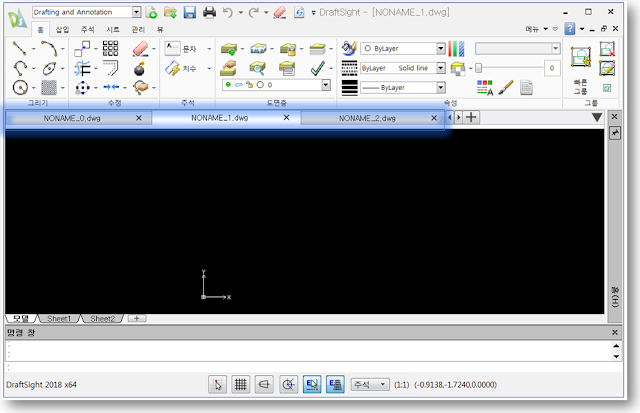This screenshot has width=640, height=413.
Task: Select the Polyline tool with nodes
Action: coord(20,68)
